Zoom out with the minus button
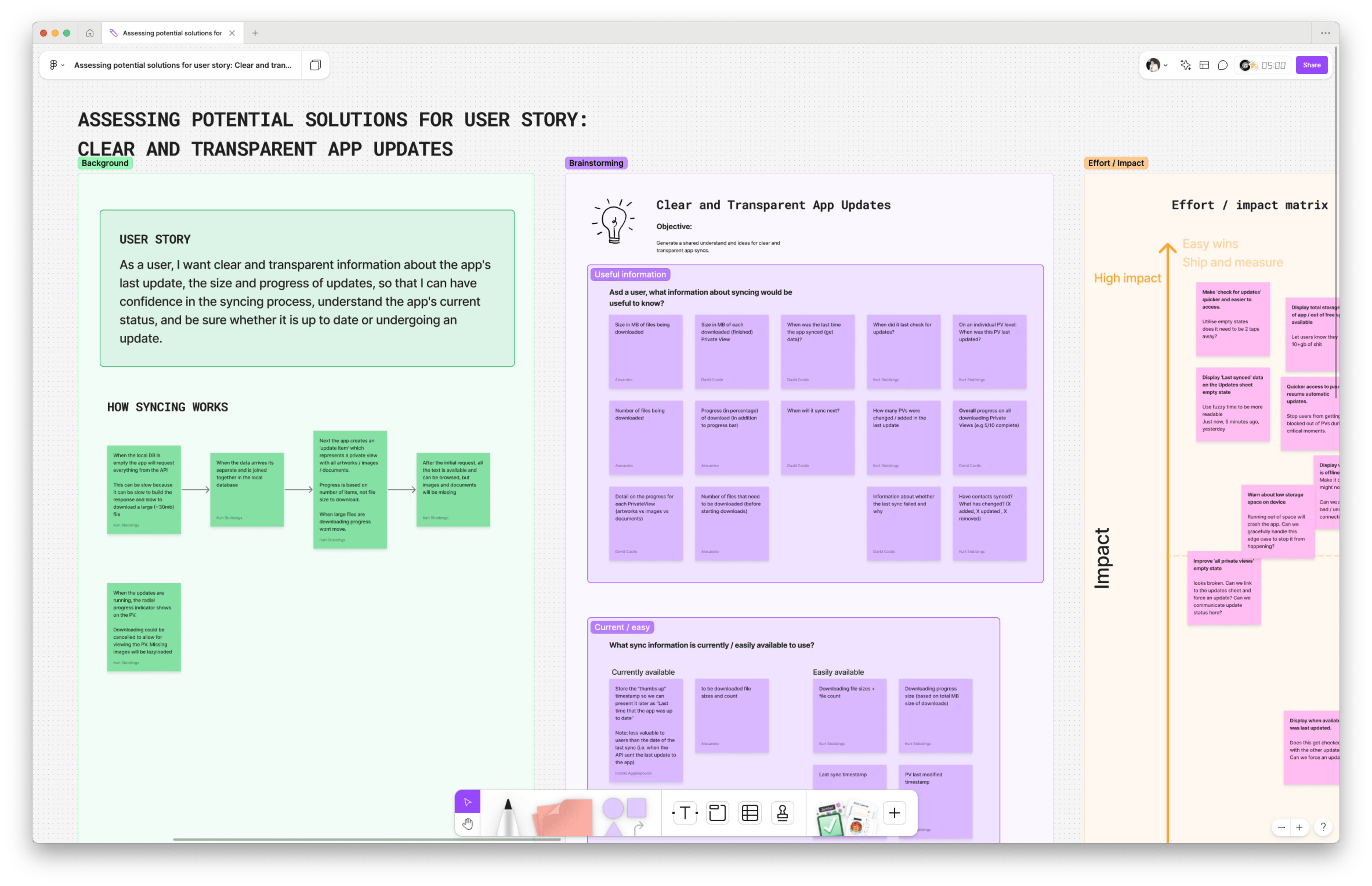This screenshot has width=1372, height=886. tap(1281, 827)
